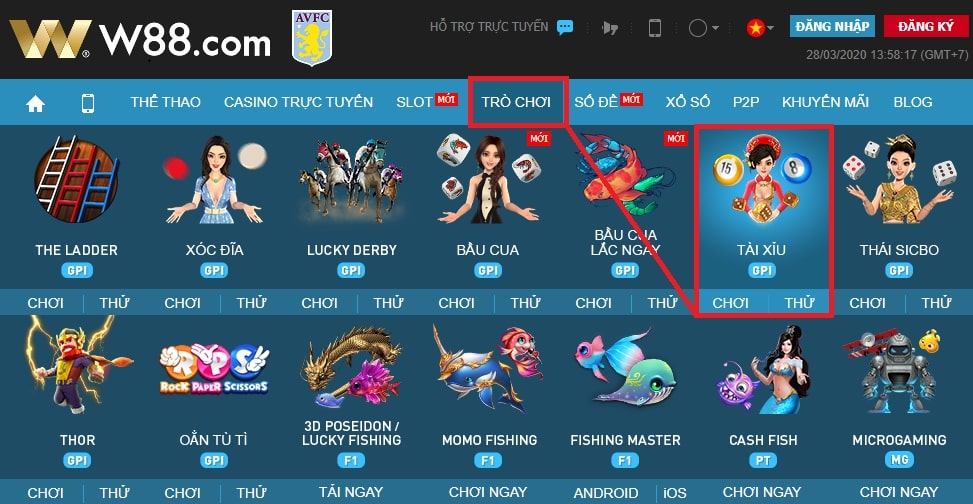Image resolution: width=973 pixels, height=504 pixels.
Task: Click the W88.com logo
Action: click(x=140, y=39)
